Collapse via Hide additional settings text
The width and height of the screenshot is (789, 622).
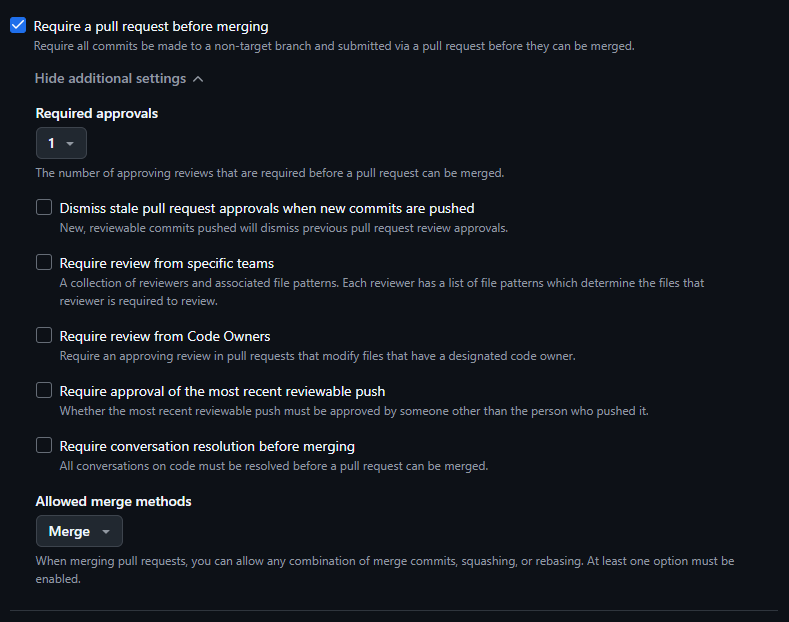[x=110, y=79]
